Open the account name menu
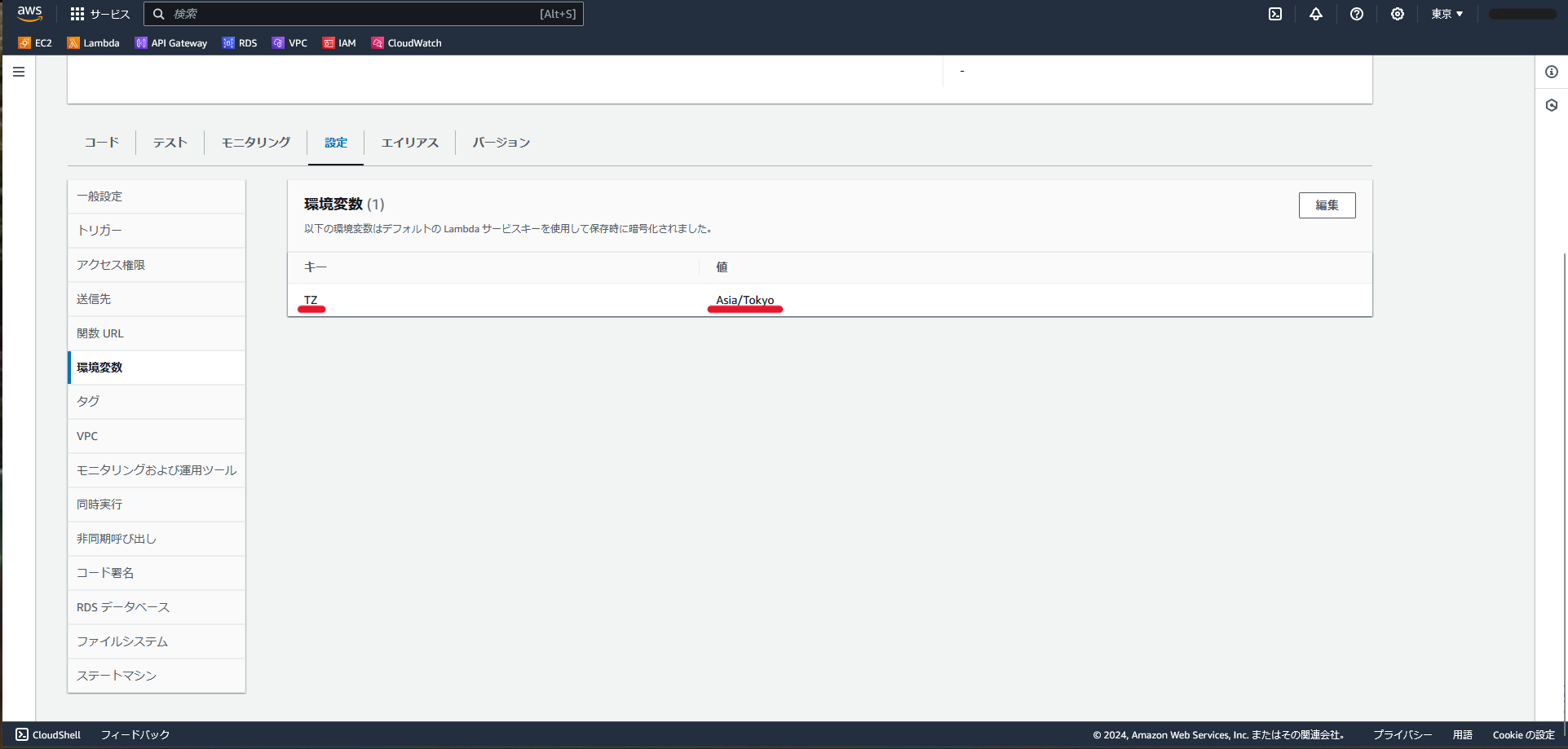Image resolution: width=1568 pixels, height=749 pixels. (1522, 14)
